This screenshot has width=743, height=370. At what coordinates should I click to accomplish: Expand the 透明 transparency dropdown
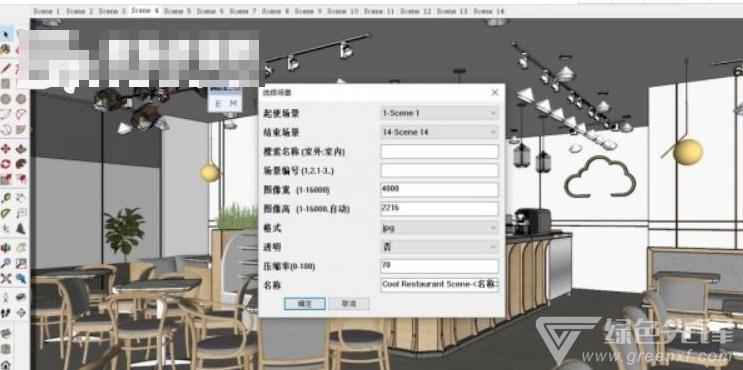439,247
